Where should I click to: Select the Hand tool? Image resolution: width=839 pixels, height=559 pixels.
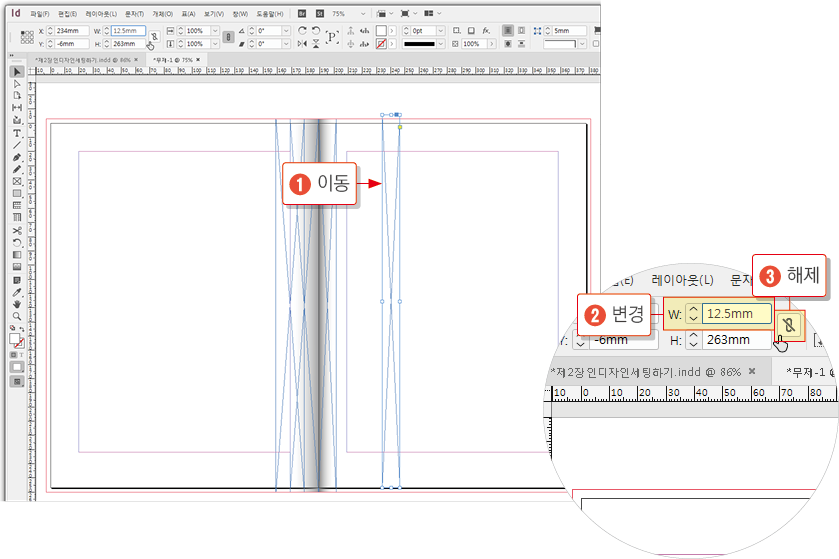pyautogui.click(x=17, y=304)
